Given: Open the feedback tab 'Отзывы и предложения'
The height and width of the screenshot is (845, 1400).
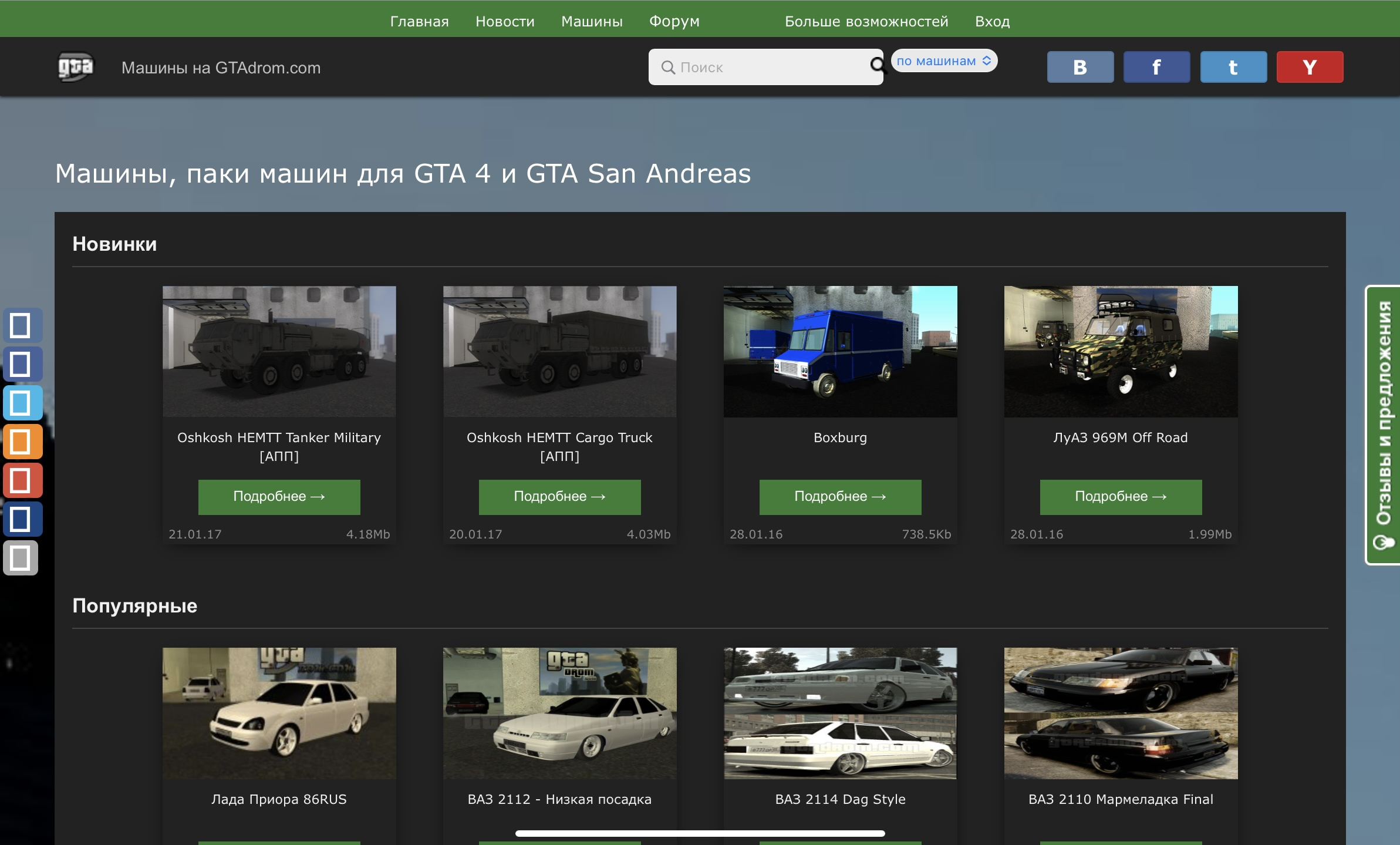Looking at the screenshot, I should click(1384, 425).
